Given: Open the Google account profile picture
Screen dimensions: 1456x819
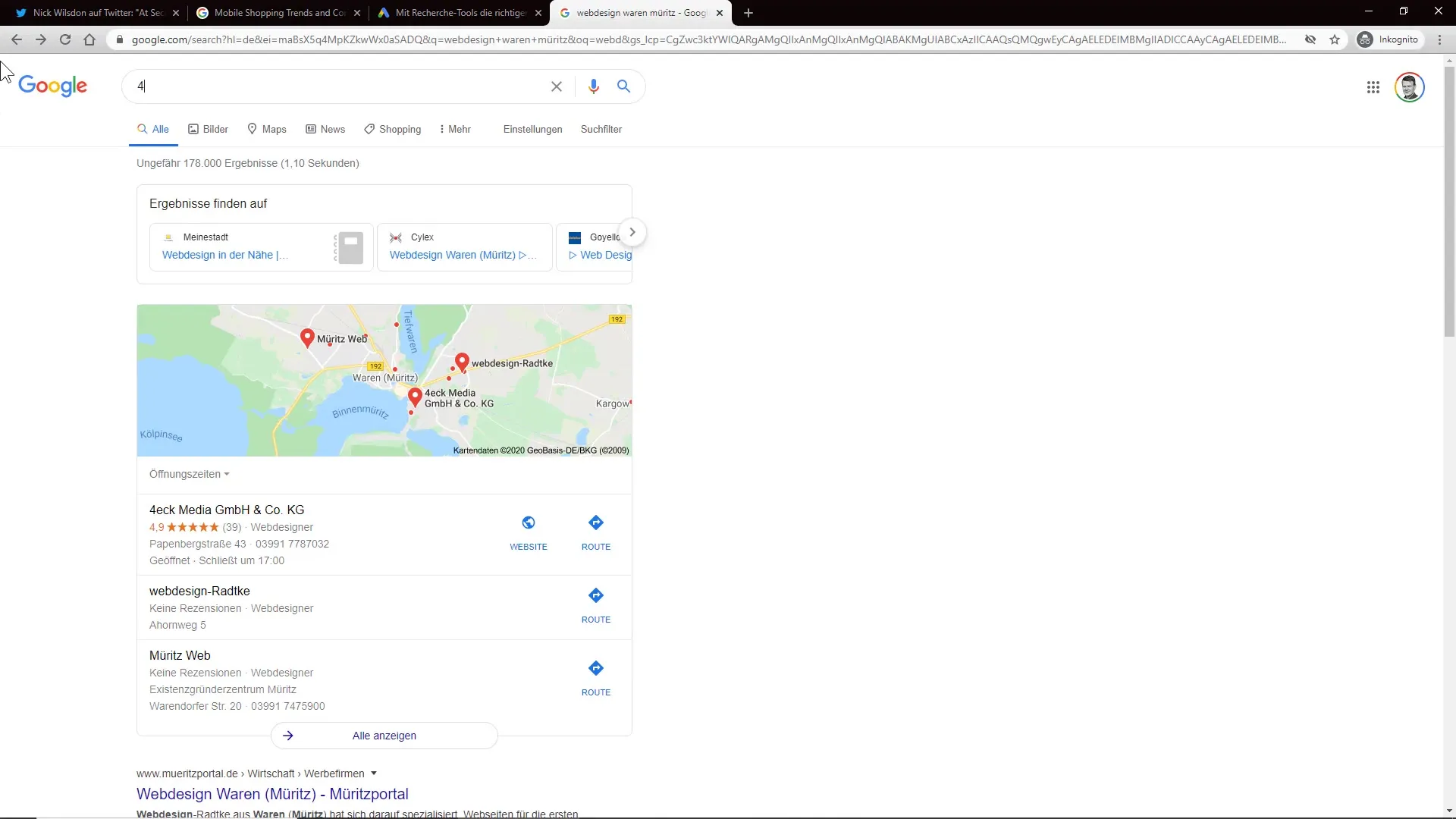Looking at the screenshot, I should (1410, 87).
